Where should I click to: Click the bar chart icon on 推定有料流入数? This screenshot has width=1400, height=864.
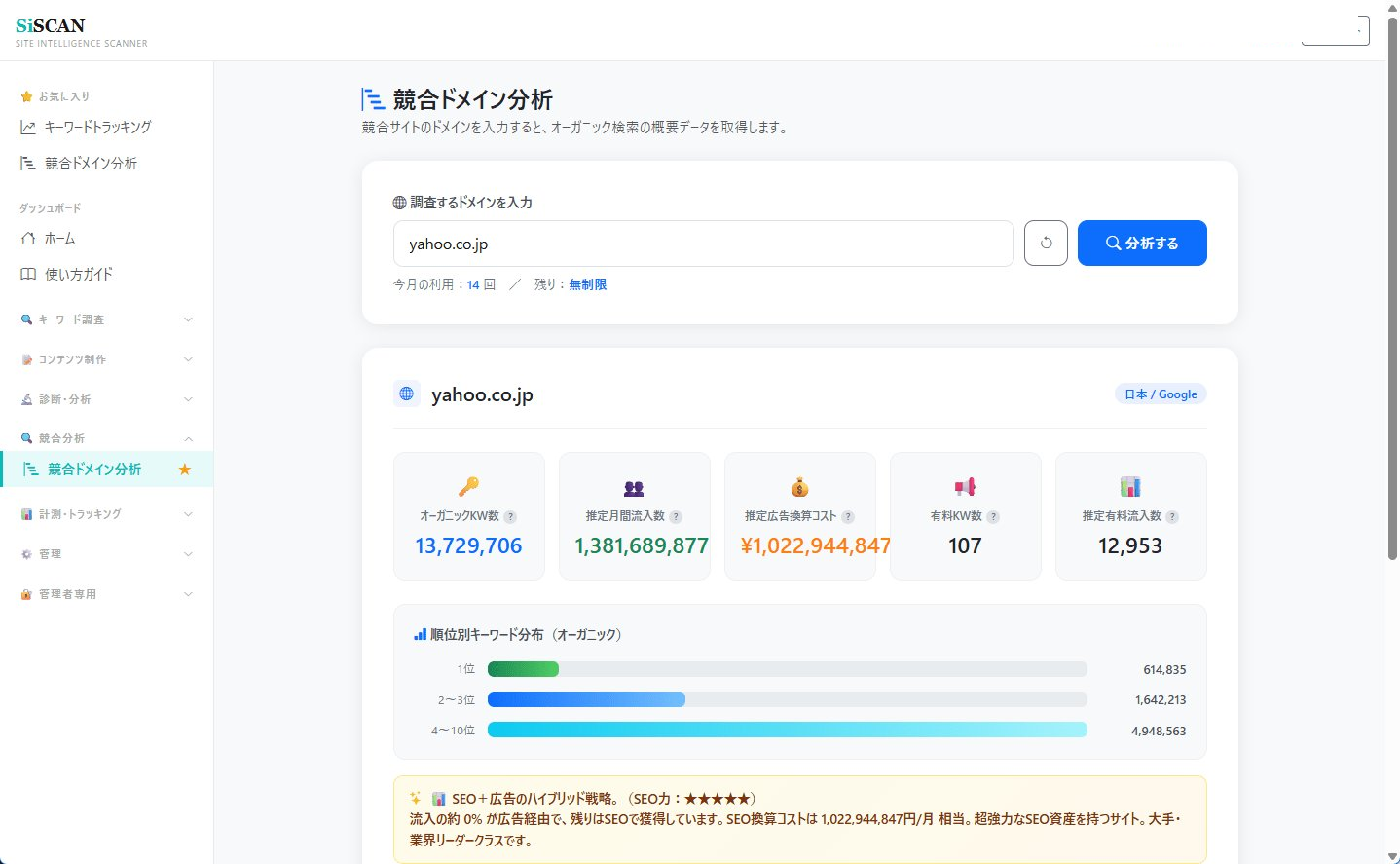1130,487
